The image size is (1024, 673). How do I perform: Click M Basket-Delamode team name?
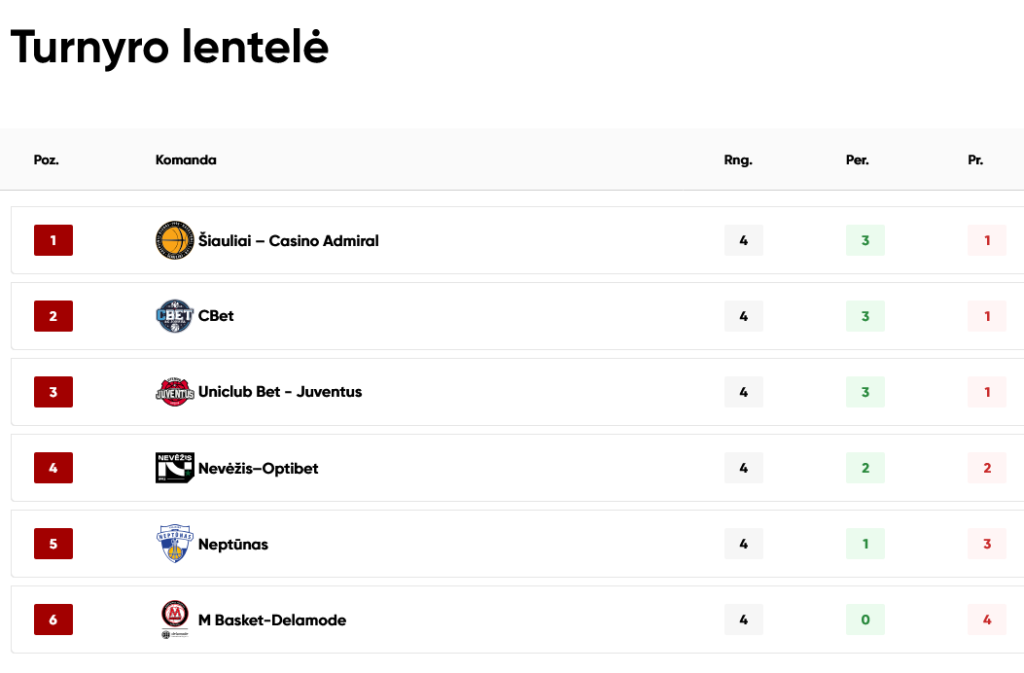coord(272,619)
